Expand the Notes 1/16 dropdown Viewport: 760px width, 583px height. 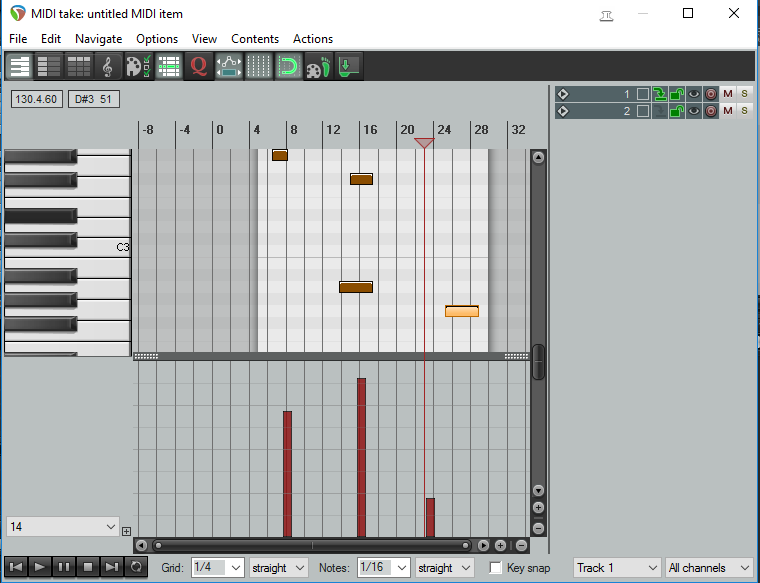(383, 567)
